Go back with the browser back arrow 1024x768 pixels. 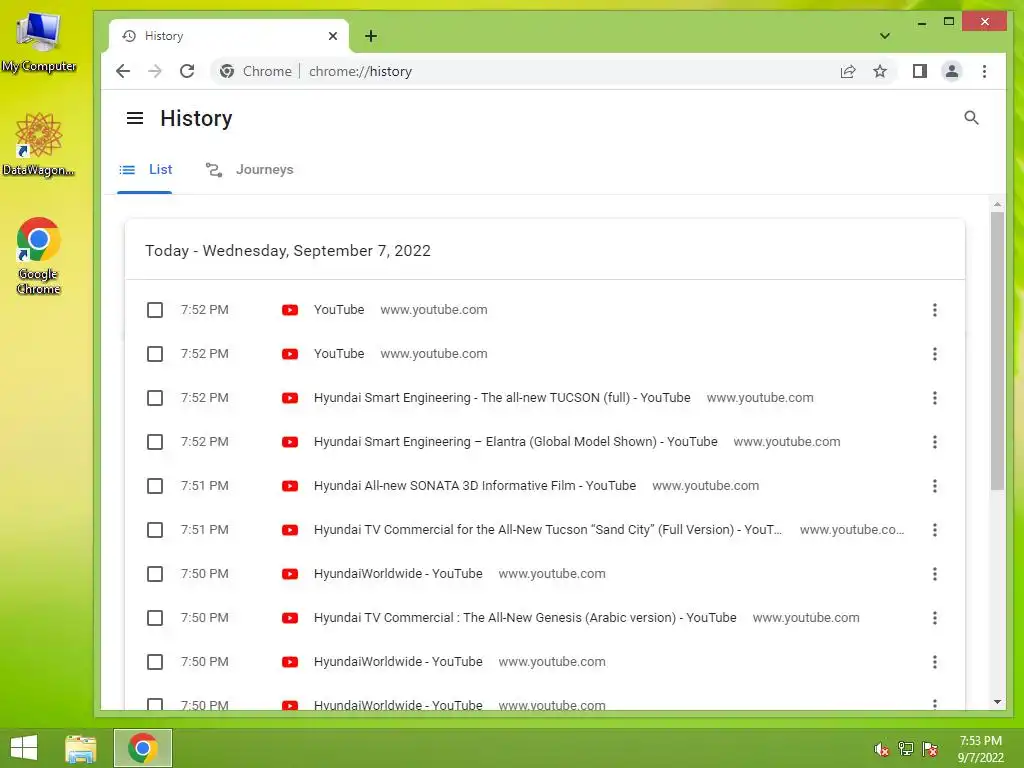pos(123,71)
